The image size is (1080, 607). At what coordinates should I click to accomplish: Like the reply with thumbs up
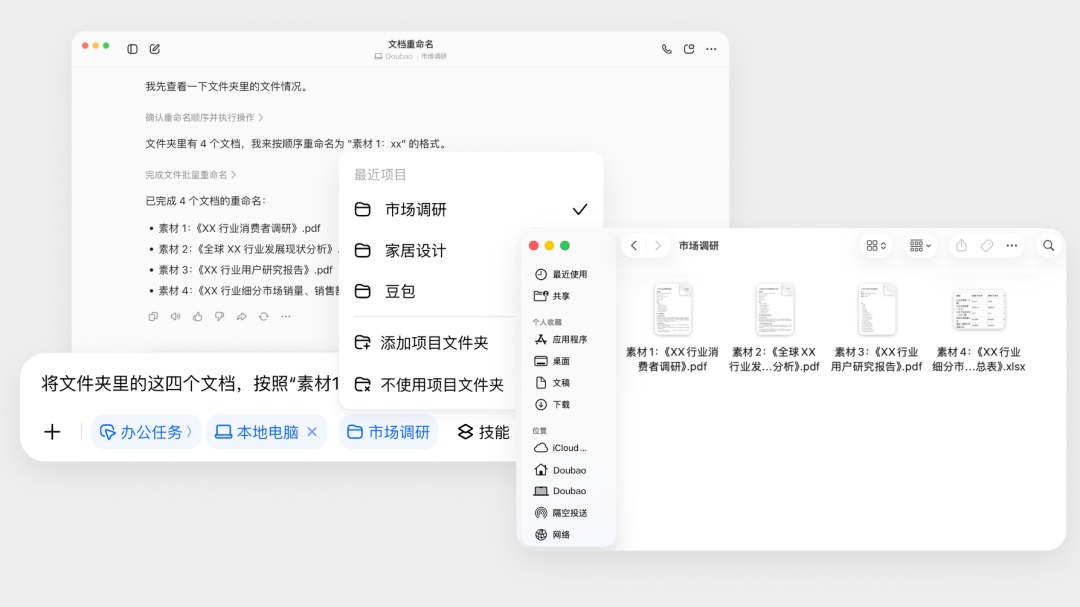coord(198,316)
